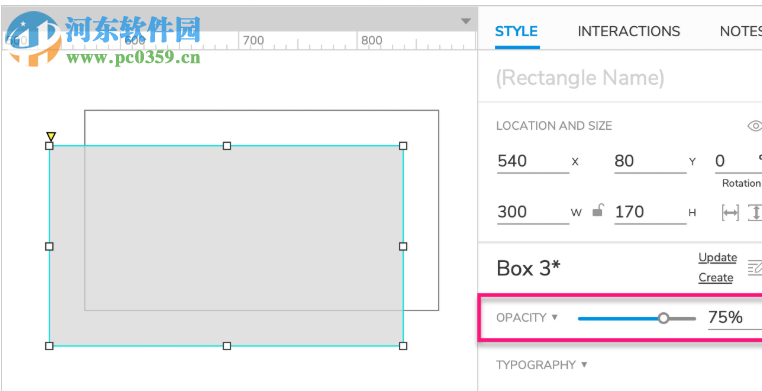762x391 pixels.
Task: Click the width field showing 300
Action: pyautogui.click(x=533, y=212)
